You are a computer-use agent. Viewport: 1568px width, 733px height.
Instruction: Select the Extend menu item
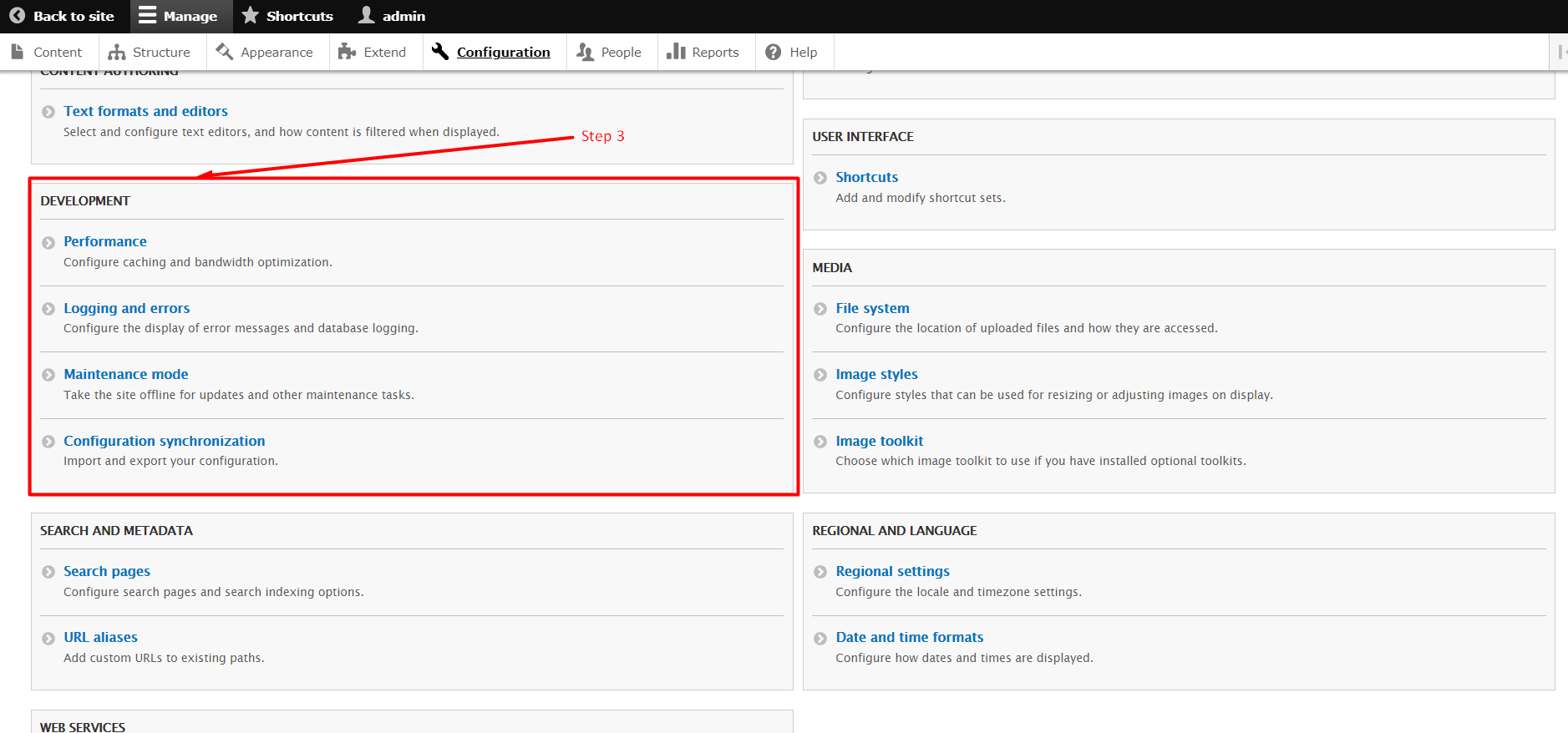coord(384,52)
